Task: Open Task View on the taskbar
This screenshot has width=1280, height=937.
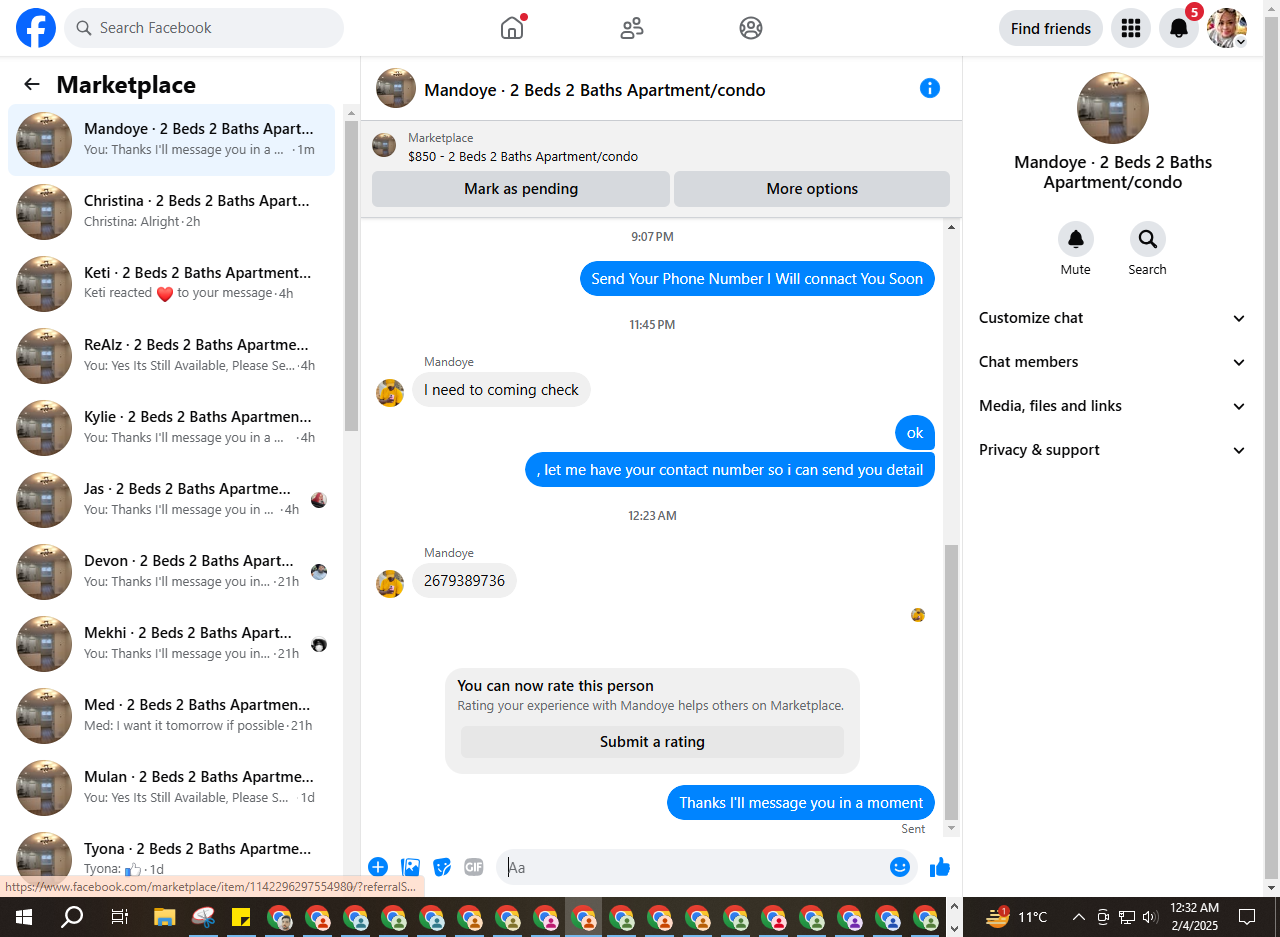Action: tap(119, 917)
